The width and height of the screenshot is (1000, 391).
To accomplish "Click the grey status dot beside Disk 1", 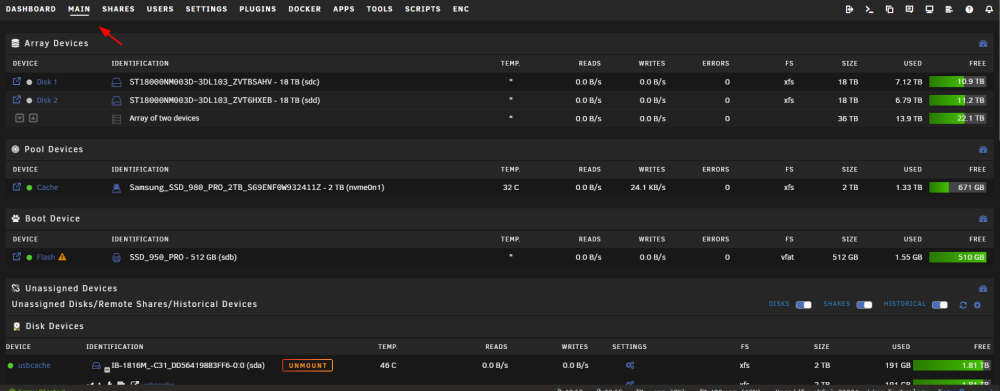I will coord(29,82).
